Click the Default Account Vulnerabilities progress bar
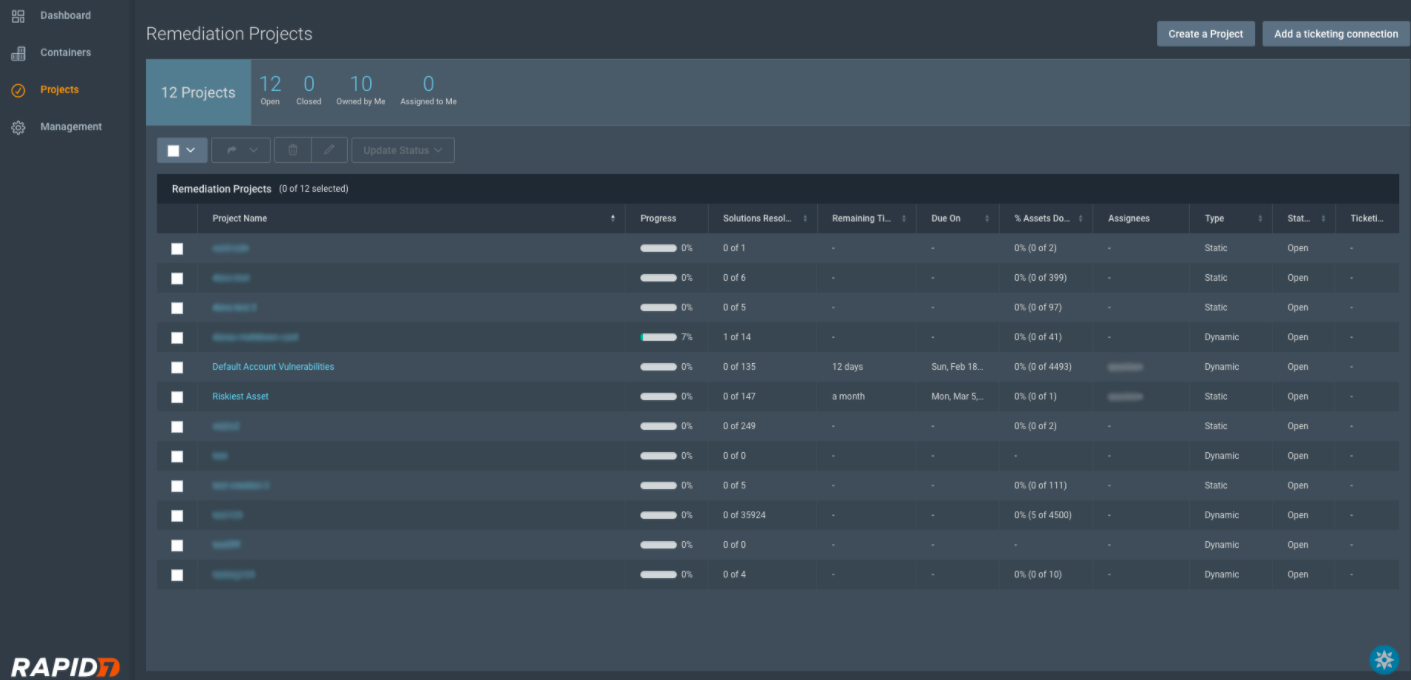Screen dimensions: 1411x680 point(658,367)
